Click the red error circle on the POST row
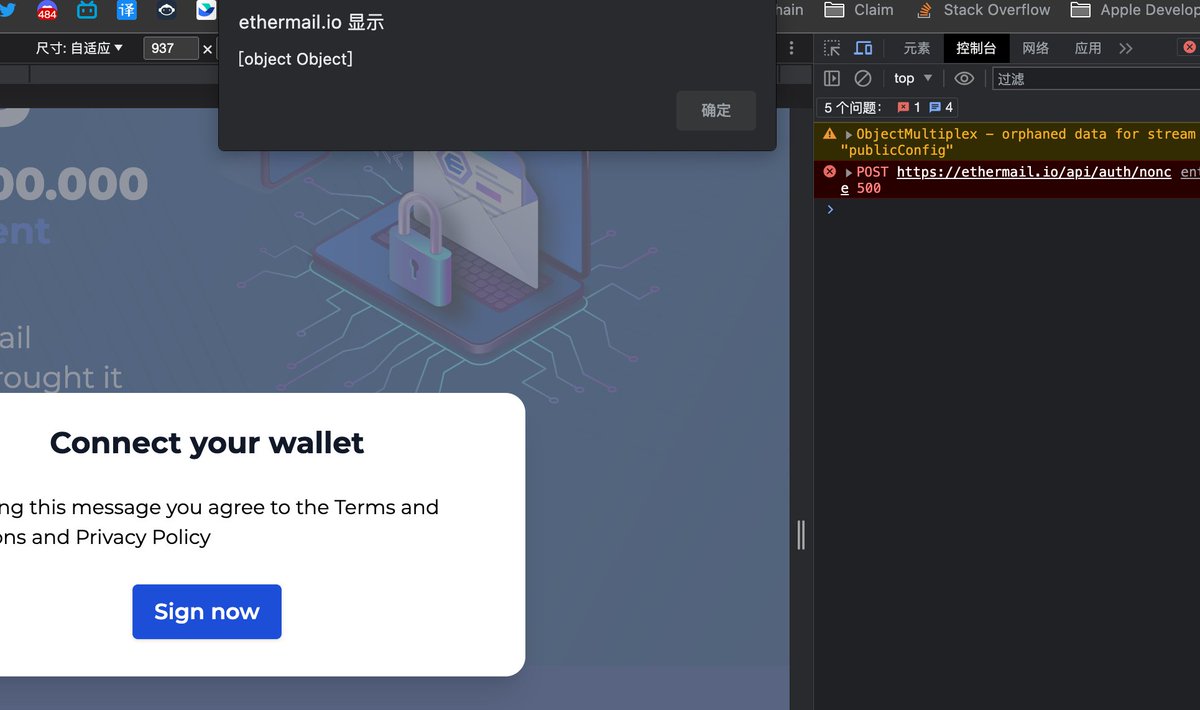1200x710 pixels. [830, 171]
